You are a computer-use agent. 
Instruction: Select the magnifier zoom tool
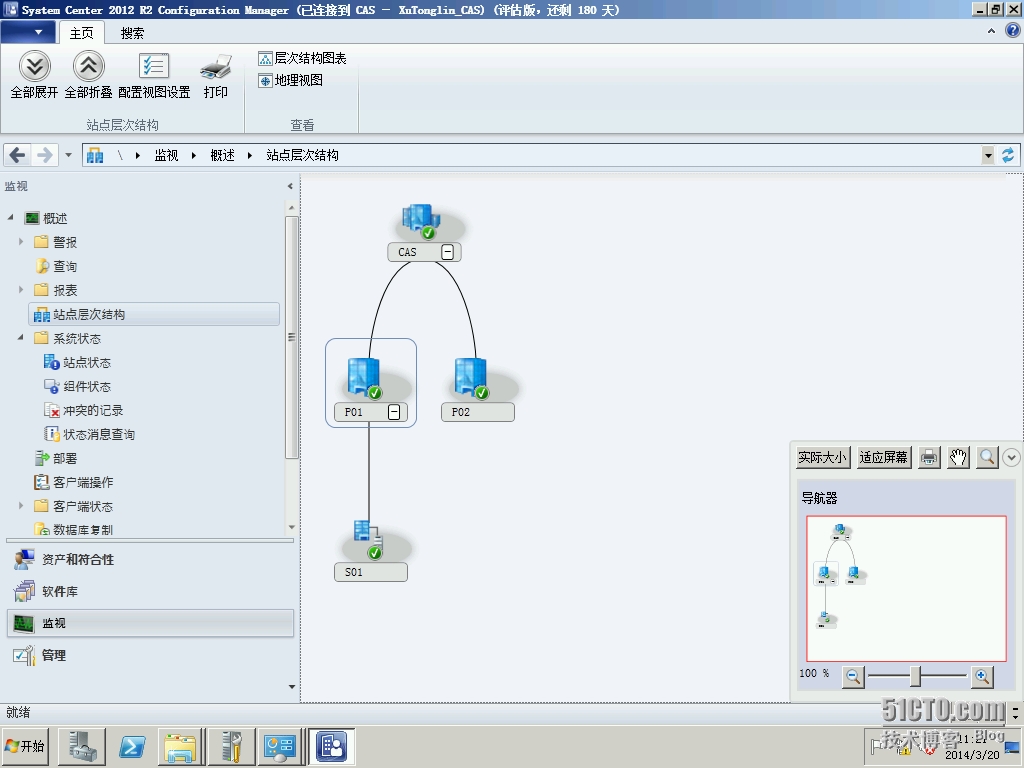pos(987,457)
